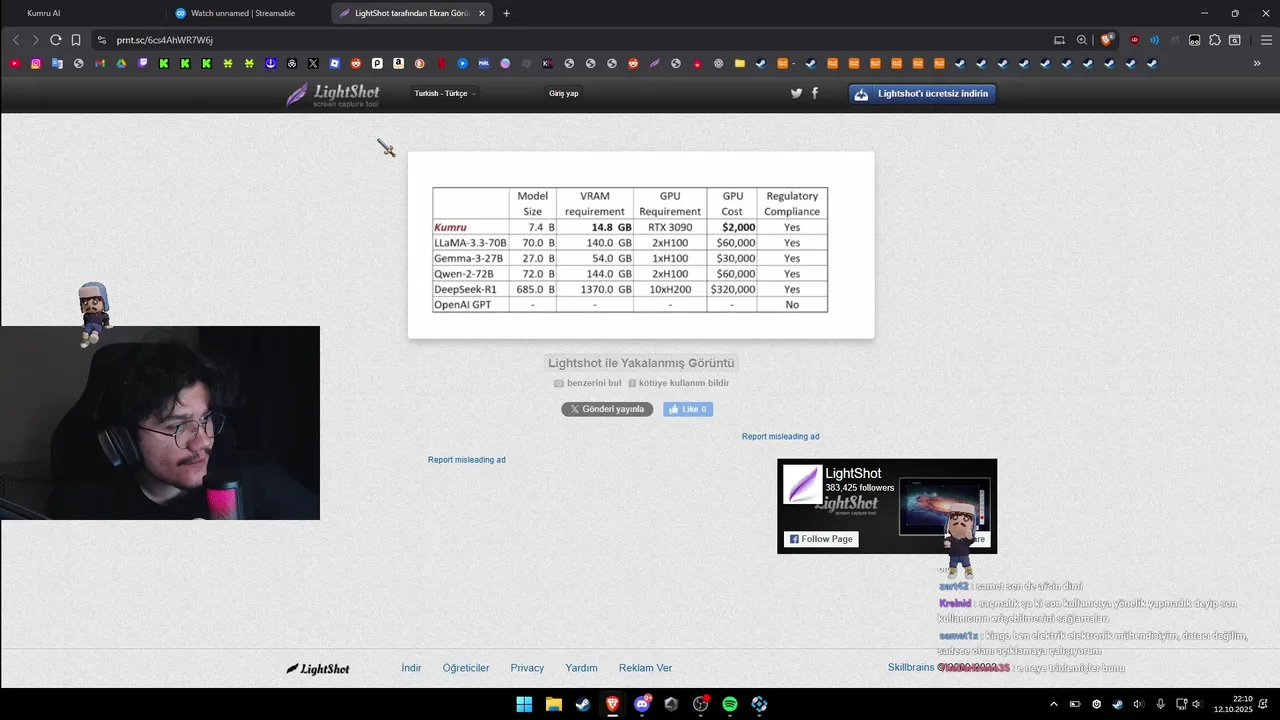
Task: Click the Privacy footer link
Action: pos(527,668)
